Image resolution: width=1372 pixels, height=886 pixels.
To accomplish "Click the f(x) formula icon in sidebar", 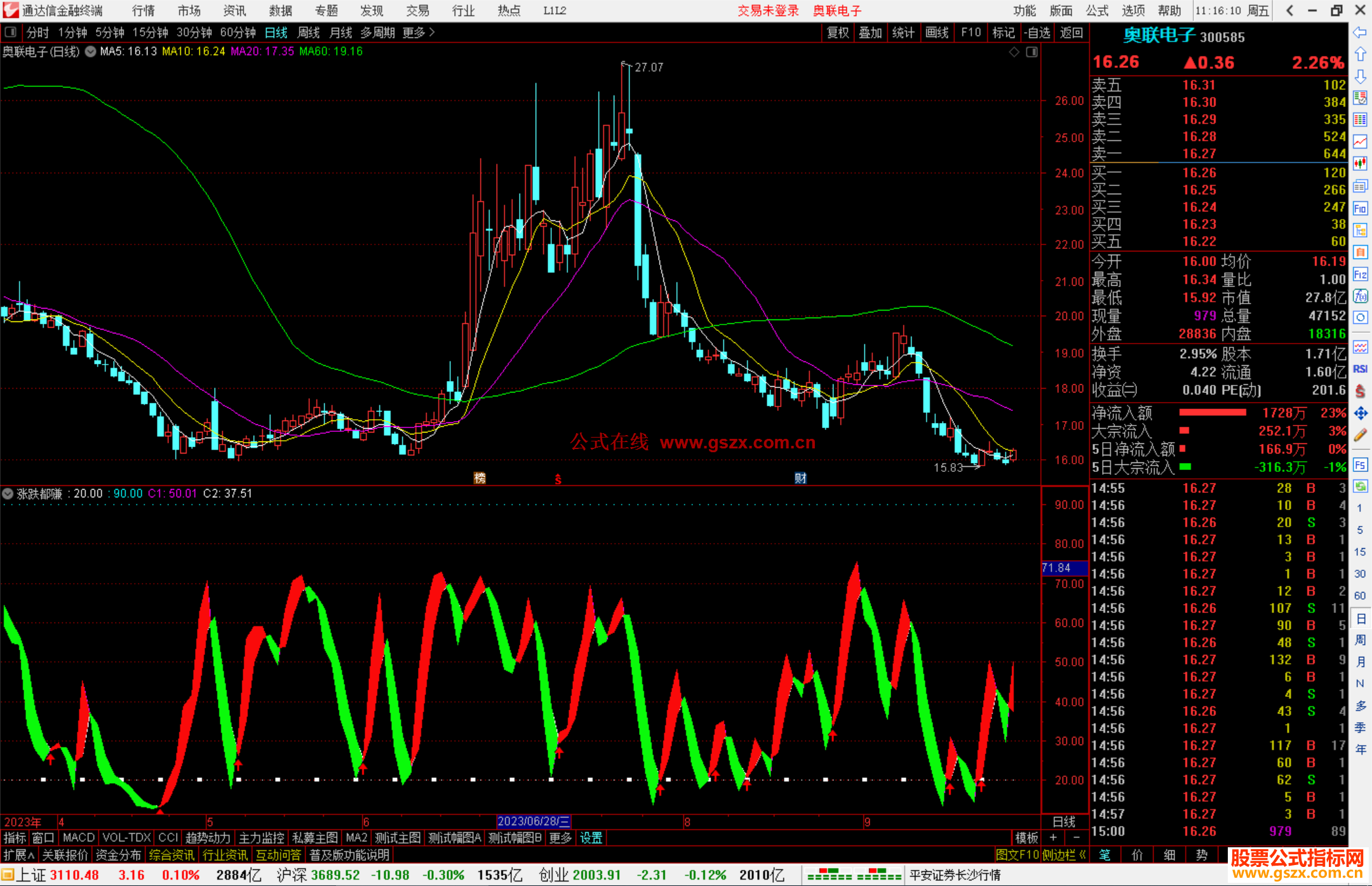I will tap(1360, 296).
